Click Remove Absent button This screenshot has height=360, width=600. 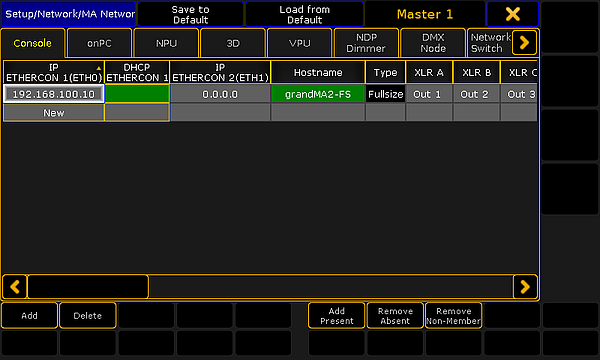(395, 316)
